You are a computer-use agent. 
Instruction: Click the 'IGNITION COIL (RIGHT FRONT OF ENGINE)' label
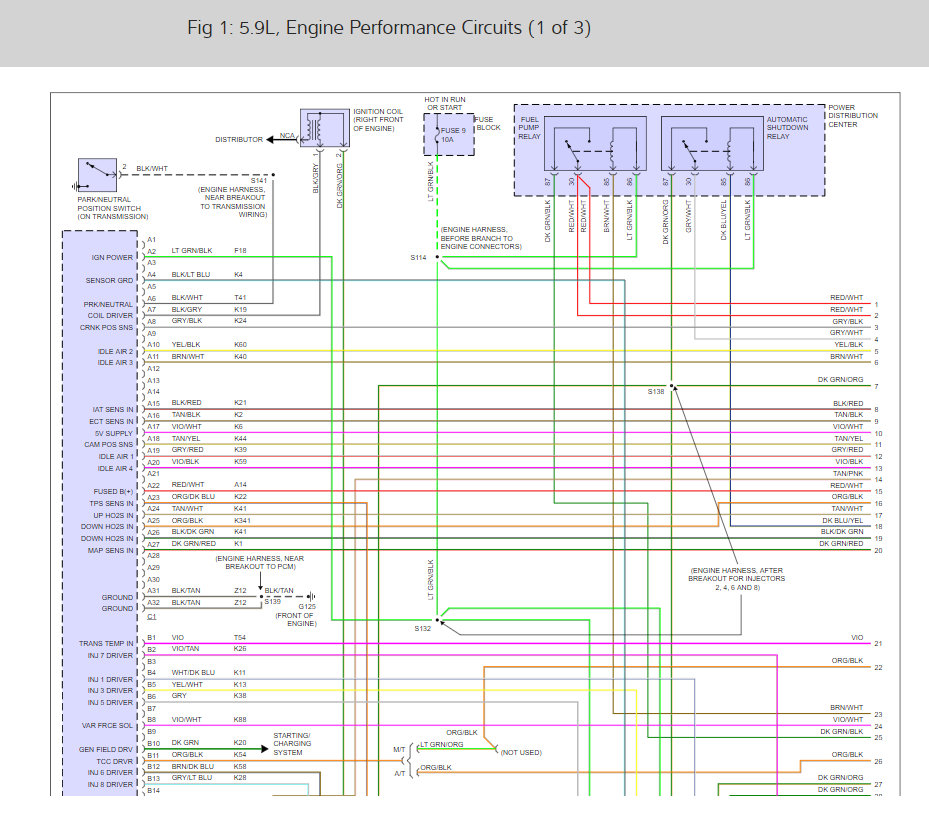pyautogui.click(x=378, y=120)
